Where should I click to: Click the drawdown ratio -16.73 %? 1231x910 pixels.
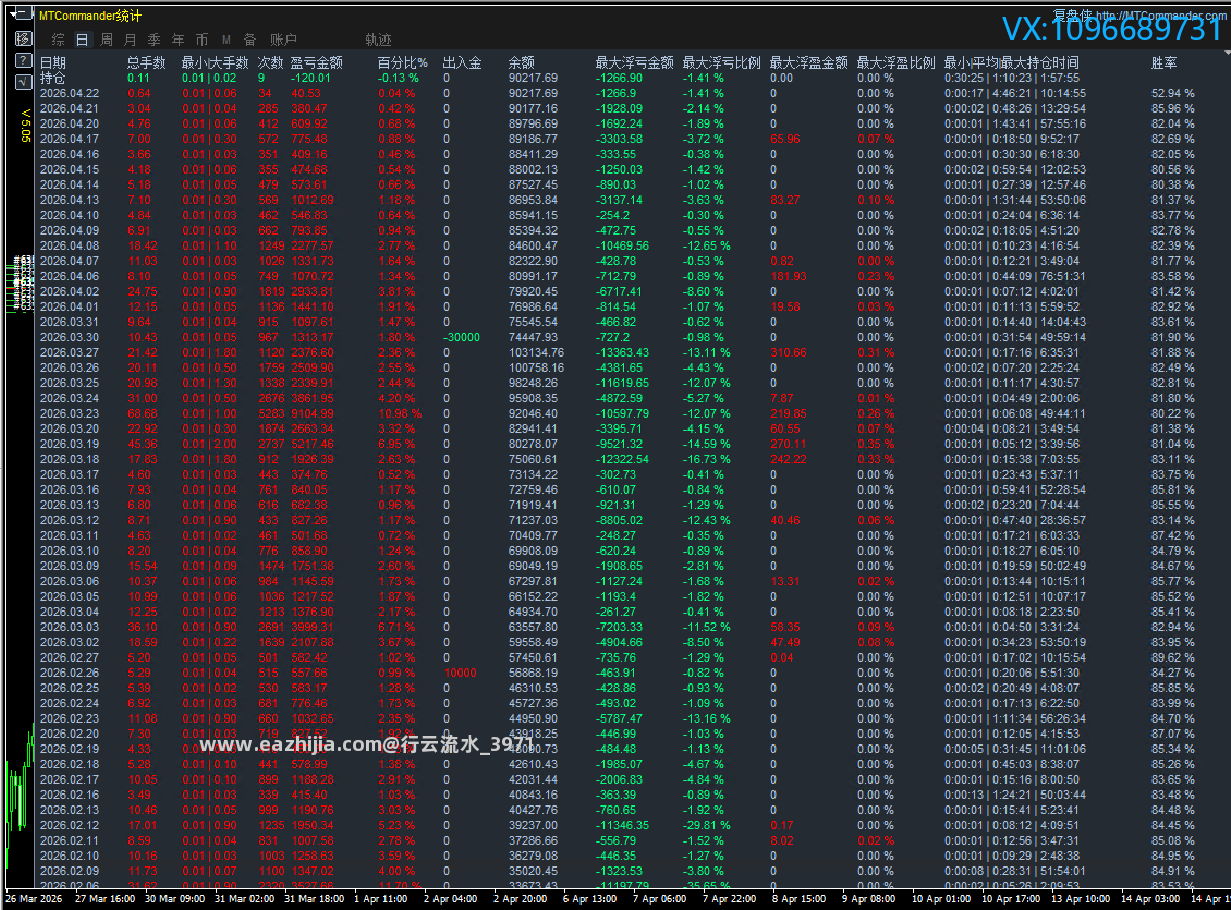click(x=706, y=459)
